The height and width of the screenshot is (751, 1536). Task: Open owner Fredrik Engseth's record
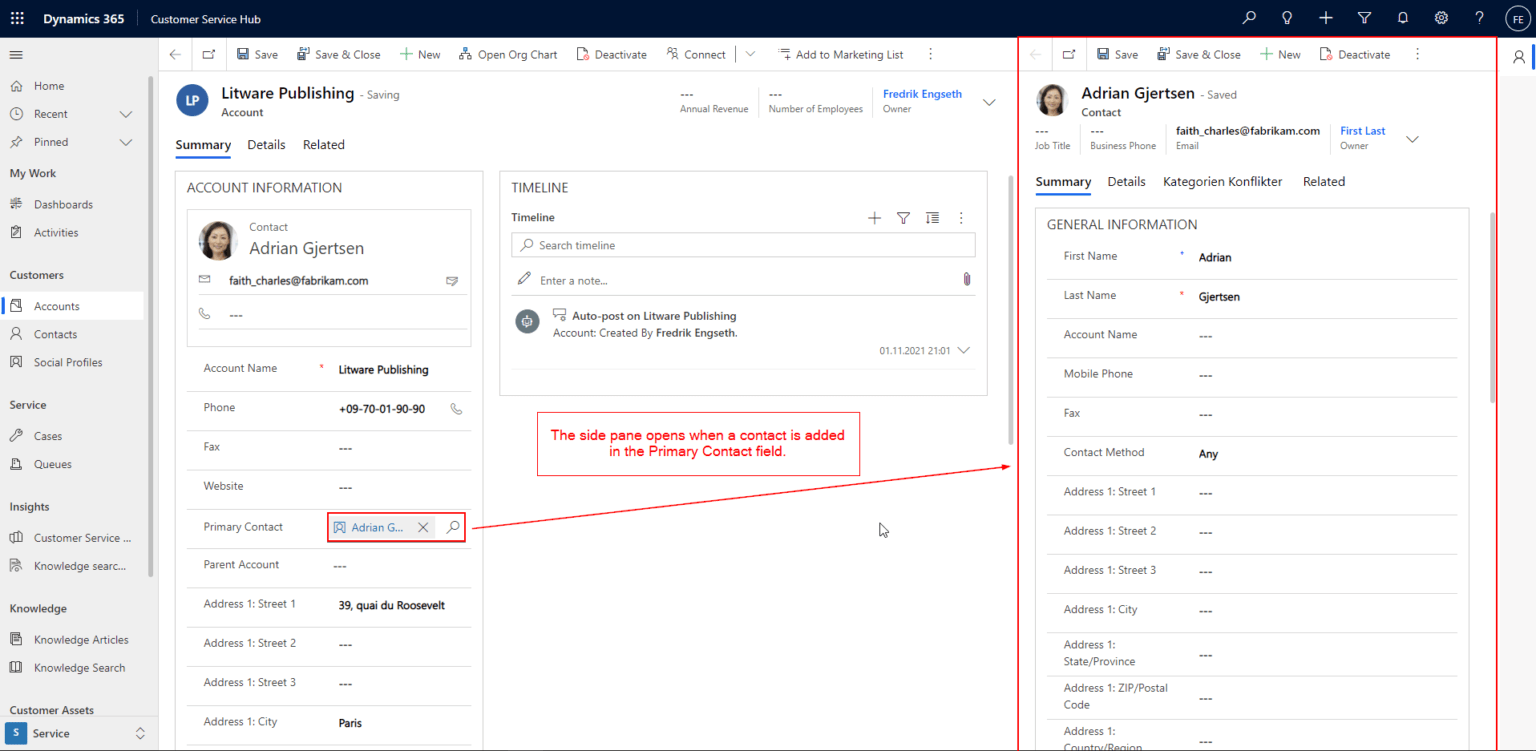click(x=922, y=93)
